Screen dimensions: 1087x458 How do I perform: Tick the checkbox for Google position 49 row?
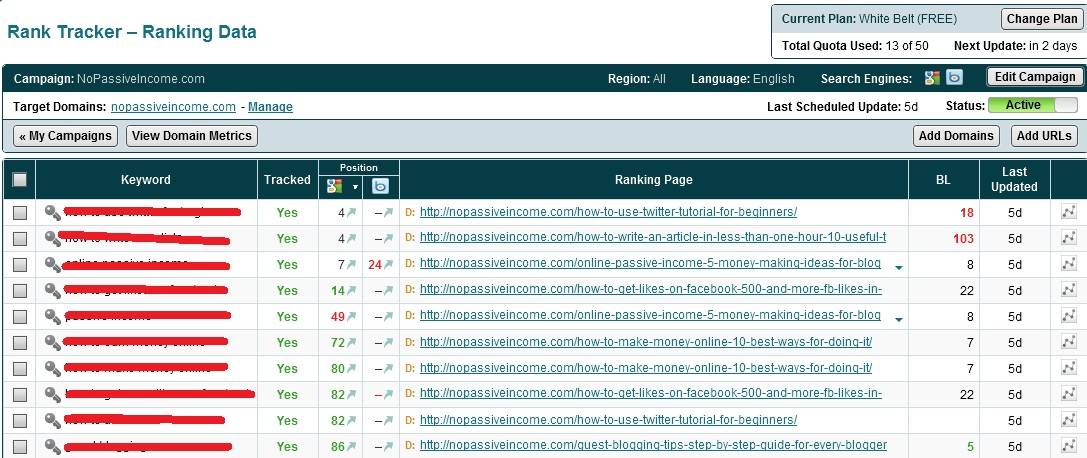20,317
